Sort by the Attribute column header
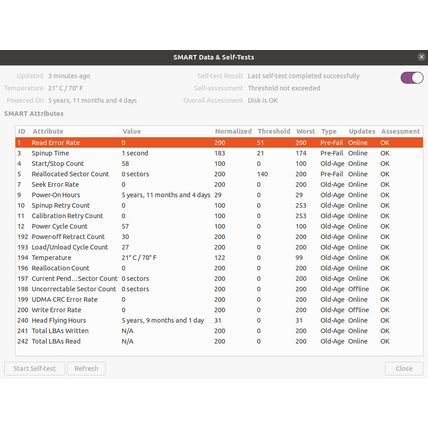 coord(48,131)
